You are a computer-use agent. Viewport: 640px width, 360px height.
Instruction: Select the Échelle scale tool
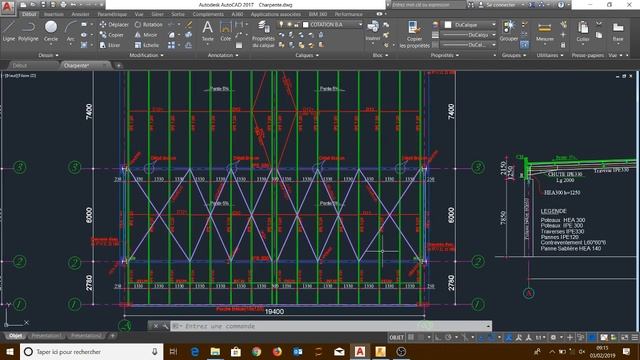coord(147,45)
